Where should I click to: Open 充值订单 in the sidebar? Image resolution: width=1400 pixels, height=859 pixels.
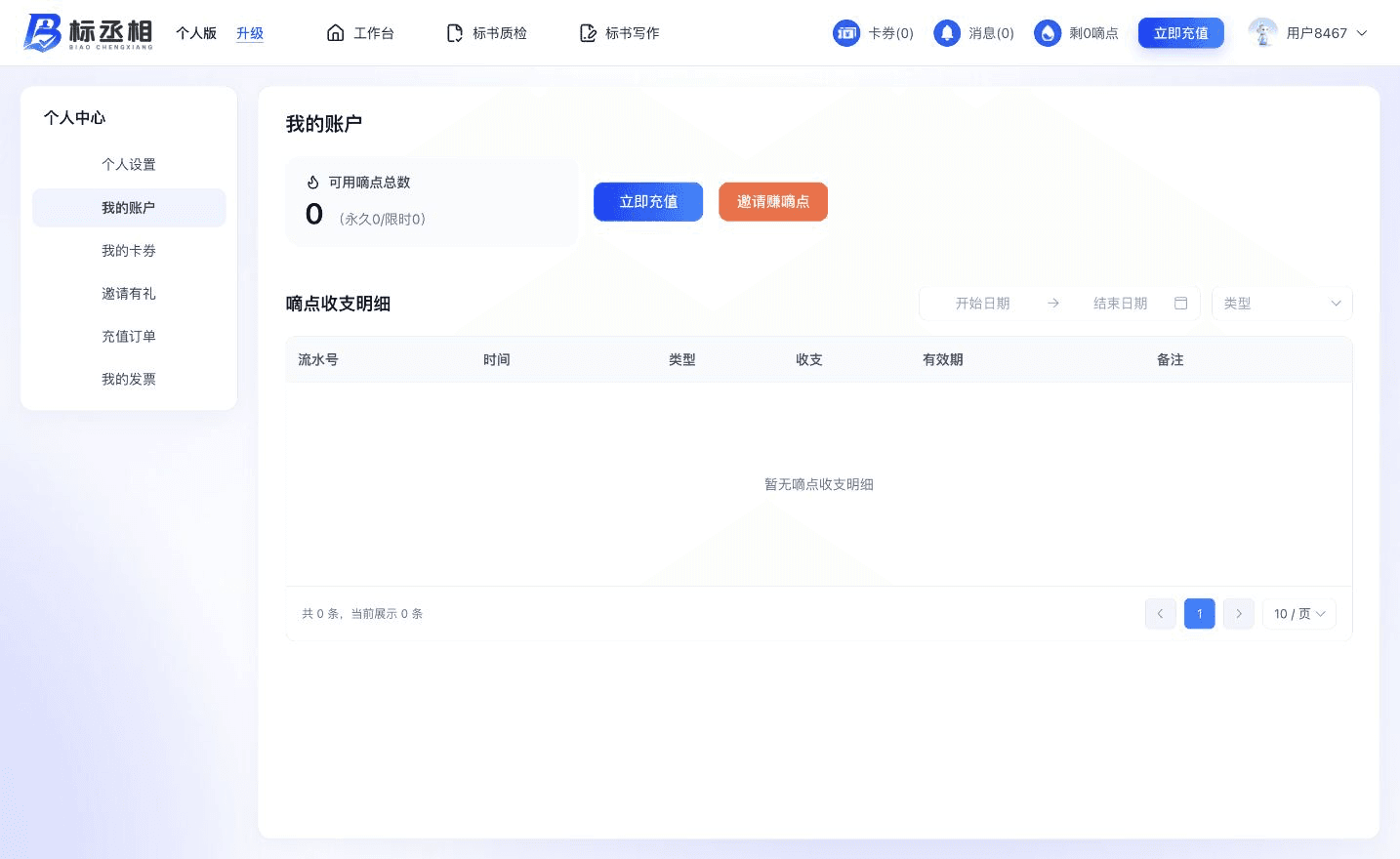129,337
